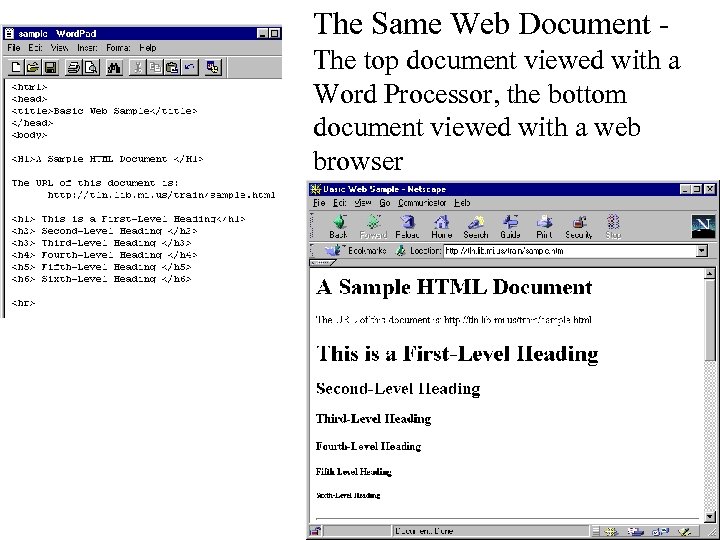Click the vertical scrollbar thumb in Netscape

pyautogui.click(x=709, y=320)
